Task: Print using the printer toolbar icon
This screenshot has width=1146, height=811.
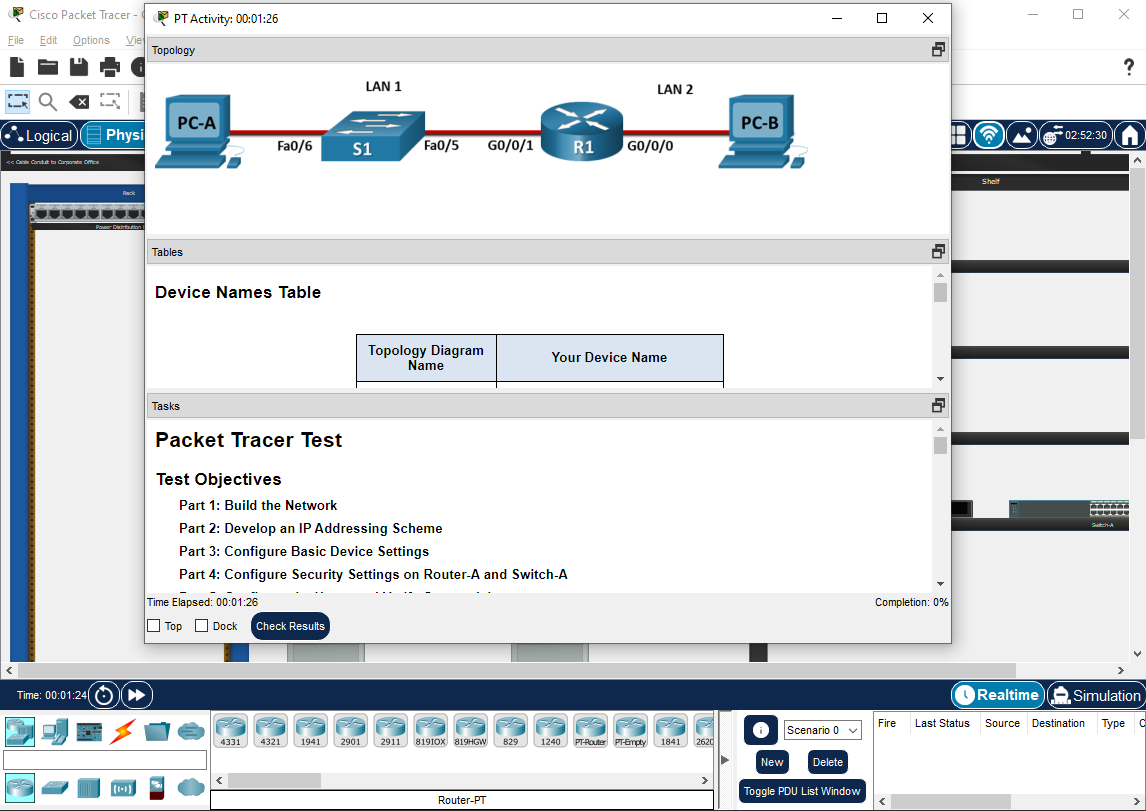Action: click(110, 67)
